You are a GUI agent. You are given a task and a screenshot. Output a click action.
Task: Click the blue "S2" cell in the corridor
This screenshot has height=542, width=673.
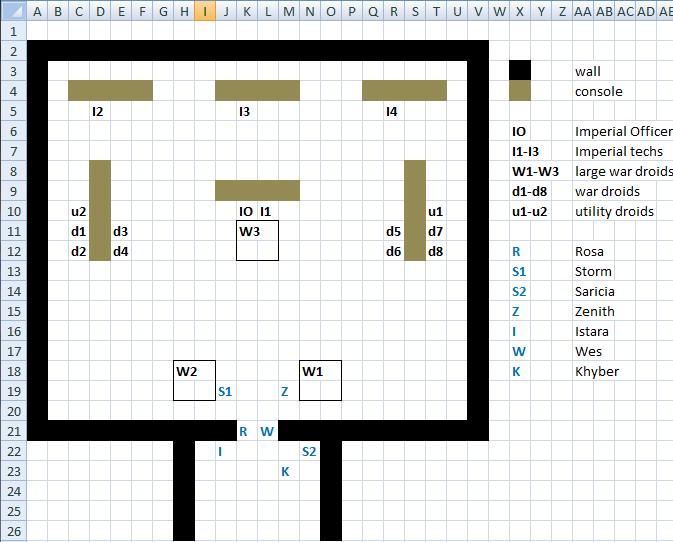(x=310, y=451)
